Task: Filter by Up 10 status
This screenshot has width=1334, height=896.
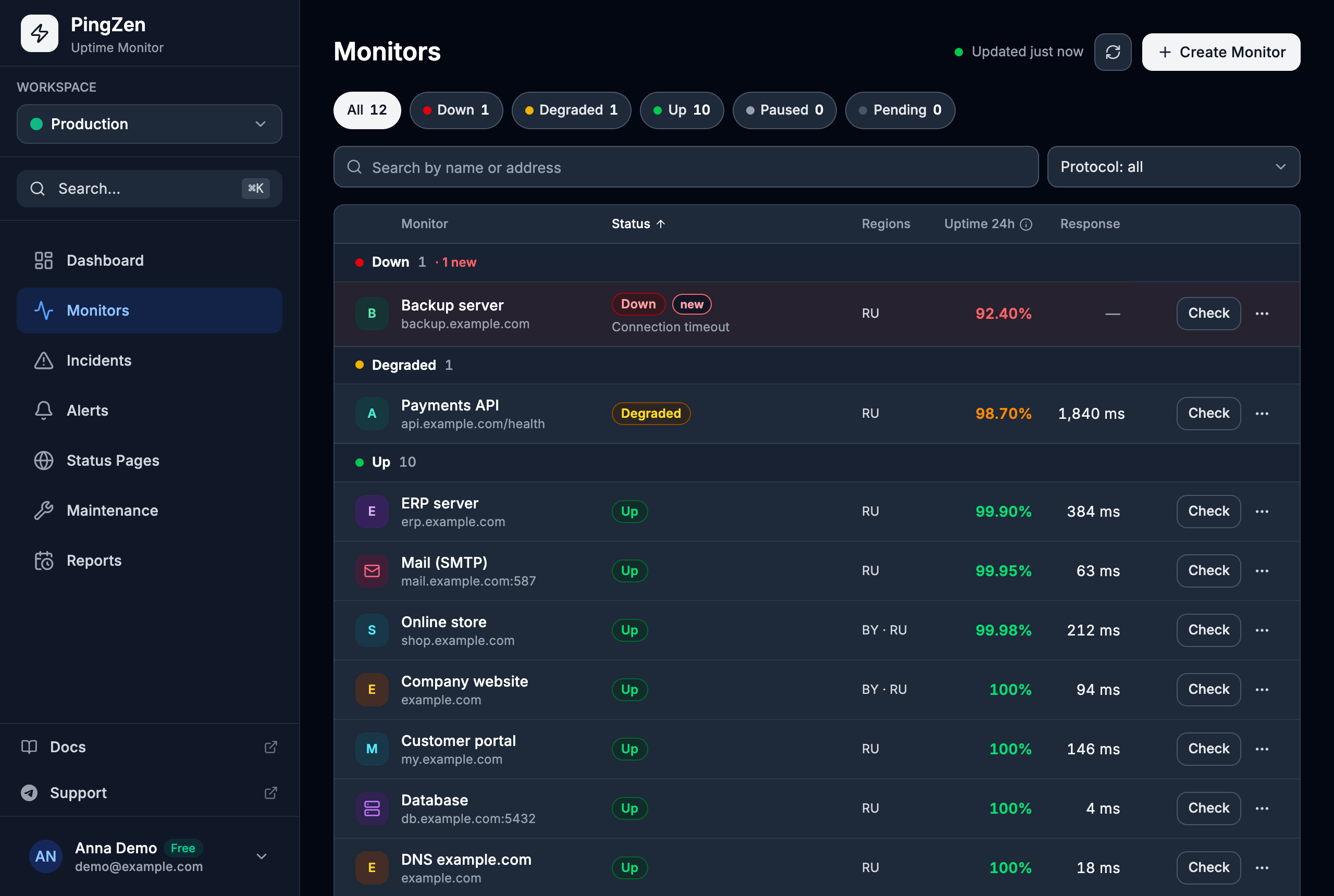Action: [681, 110]
